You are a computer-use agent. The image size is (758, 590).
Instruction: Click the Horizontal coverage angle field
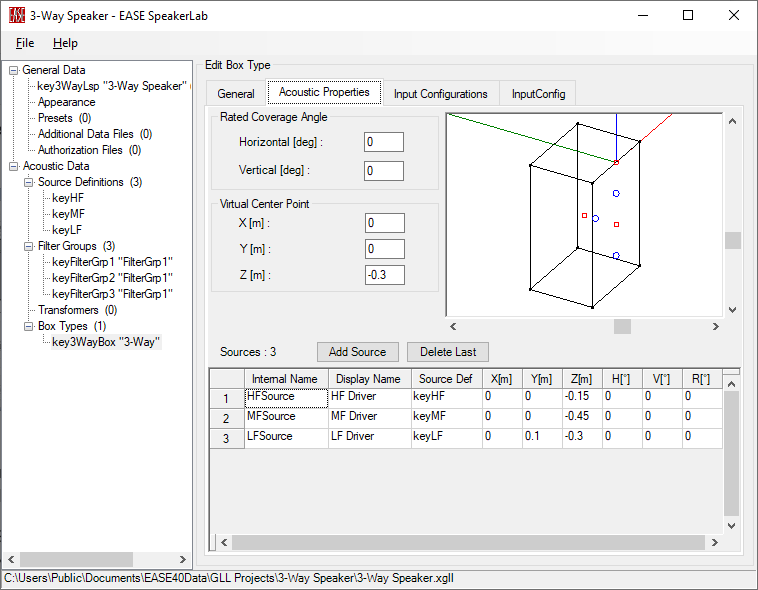(x=384, y=142)
